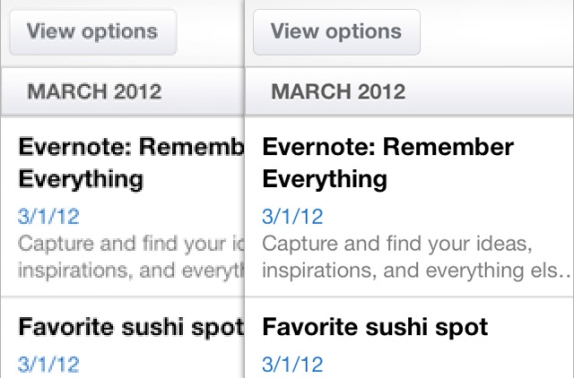Open the full 'Evernote: Remember' note title

point(388,147)
